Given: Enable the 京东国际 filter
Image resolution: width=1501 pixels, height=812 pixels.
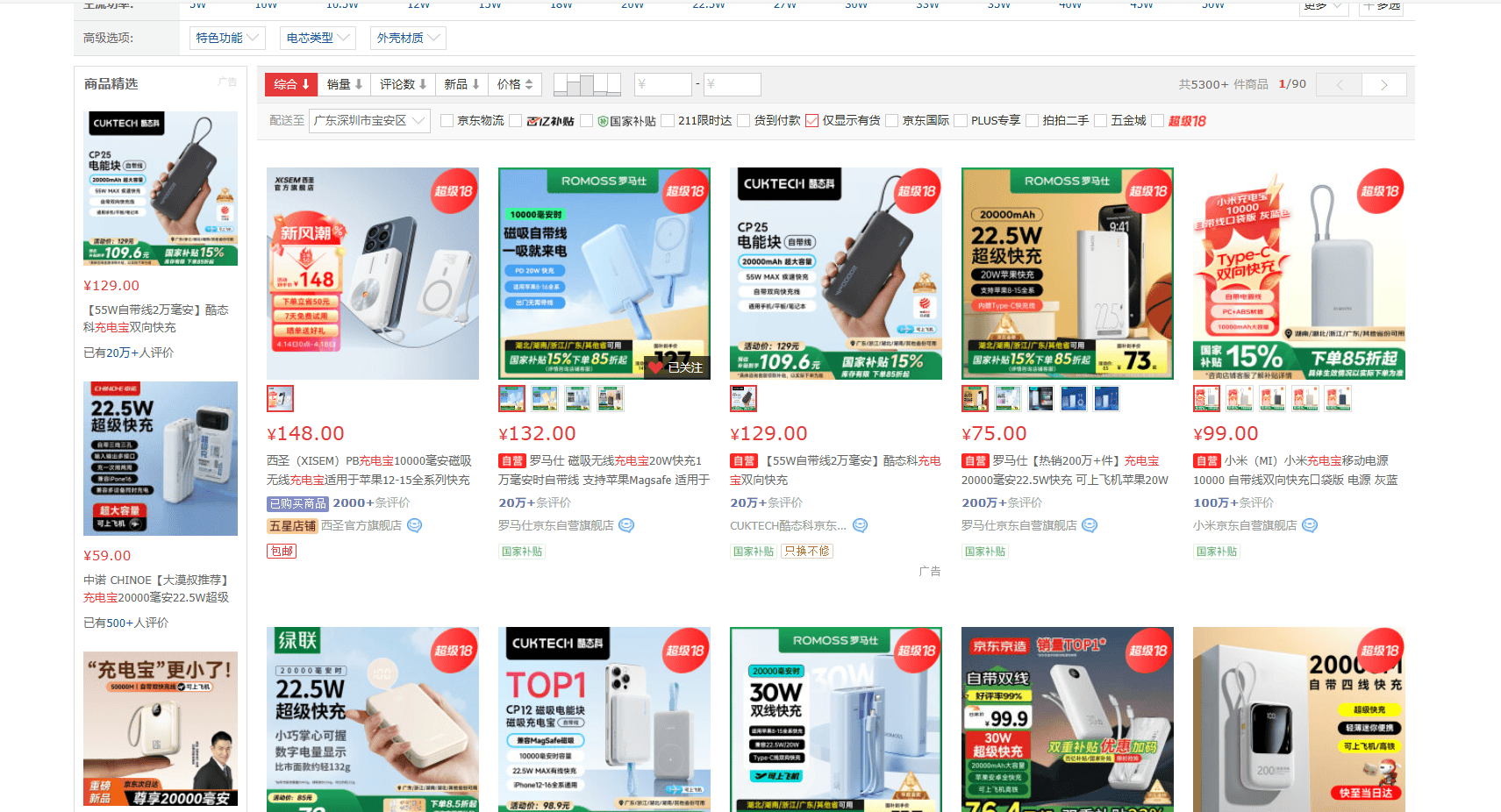Looking at the screenshot, I should (892, 121).
